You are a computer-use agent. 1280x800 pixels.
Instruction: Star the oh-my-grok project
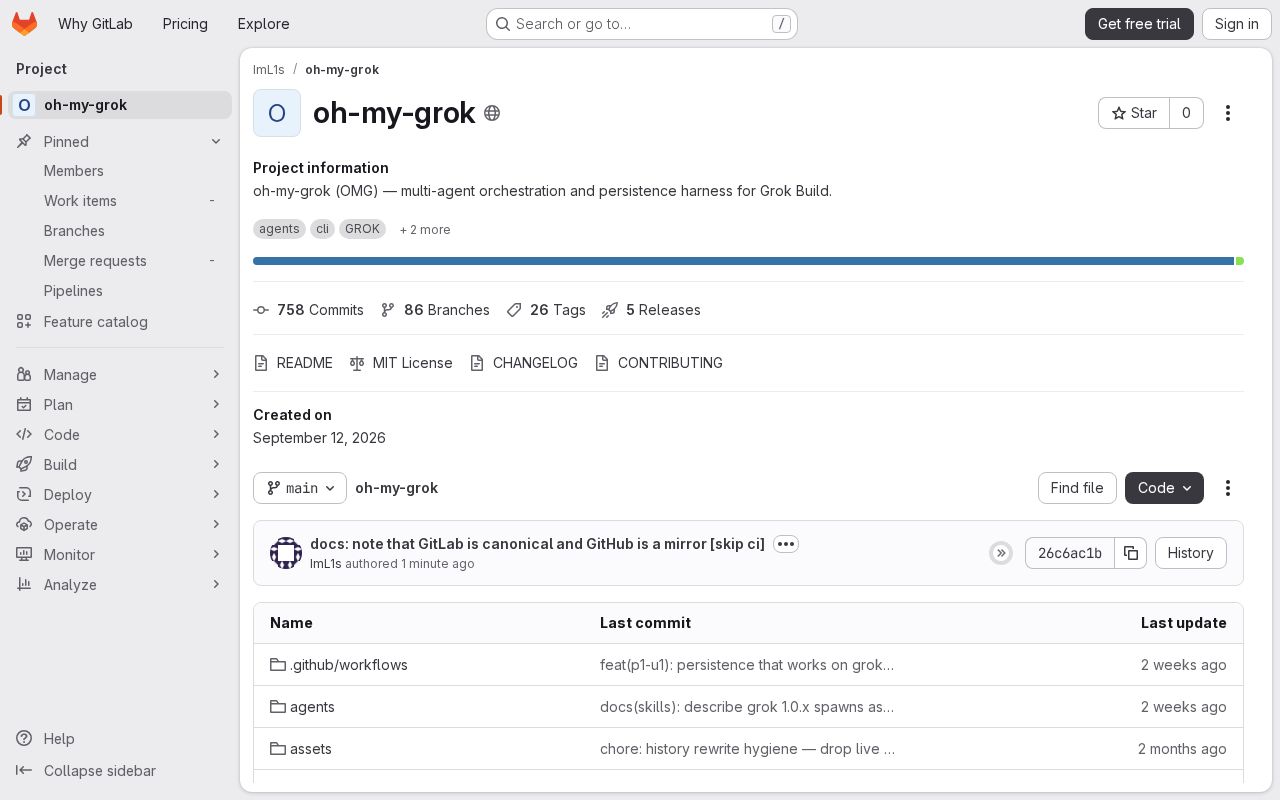(1134, 113)
